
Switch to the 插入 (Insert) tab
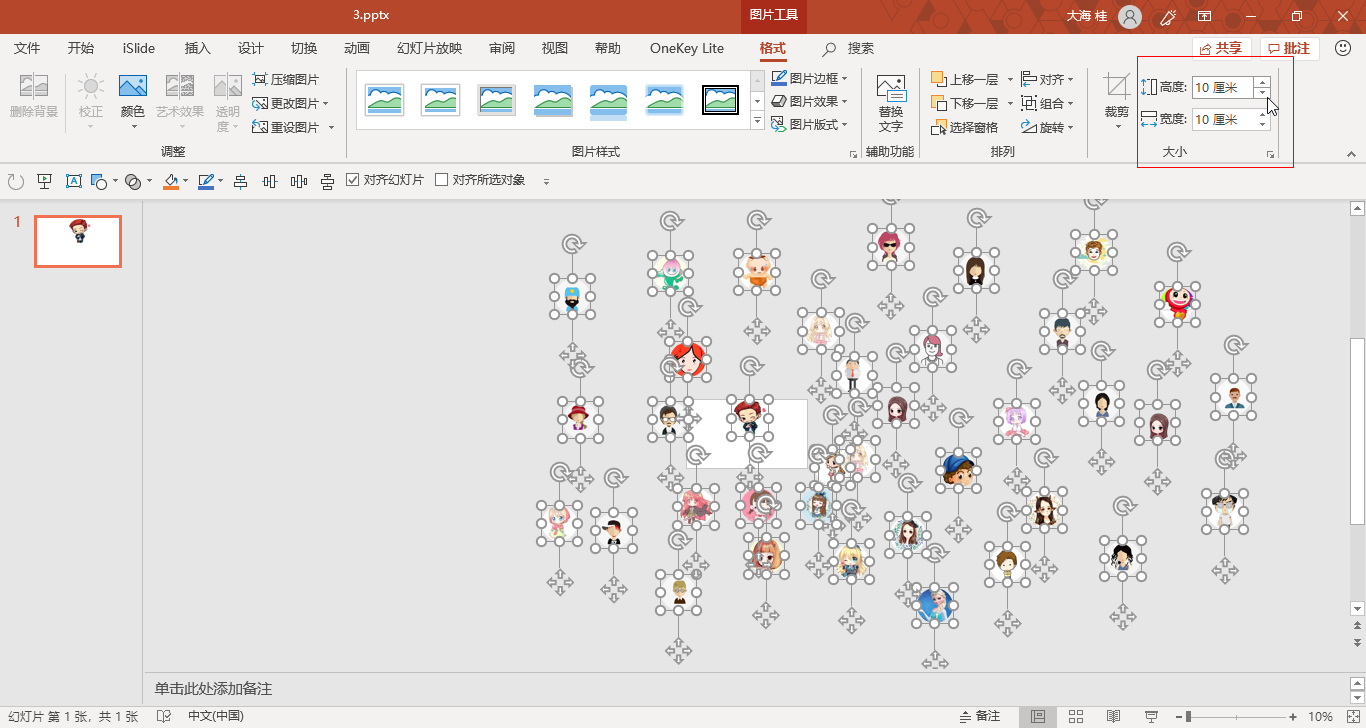click(198, 48)
